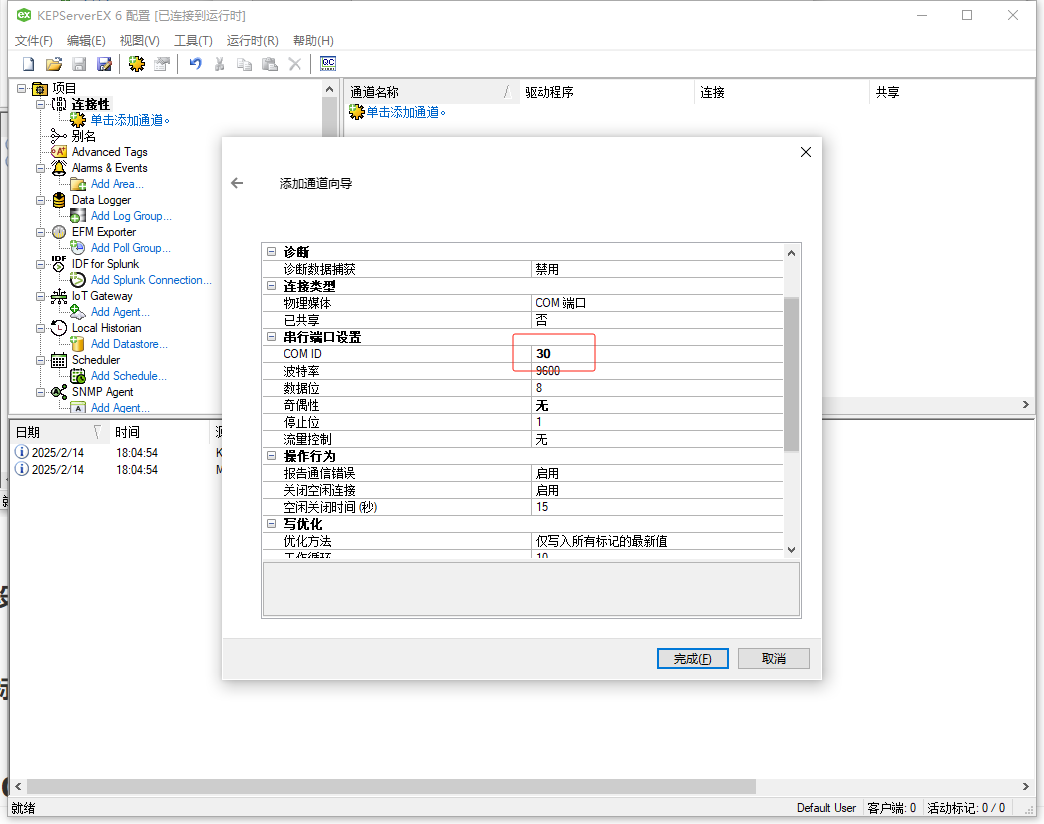
Task: Click the New project toolbar icon
Action: (x=29, y=64)
